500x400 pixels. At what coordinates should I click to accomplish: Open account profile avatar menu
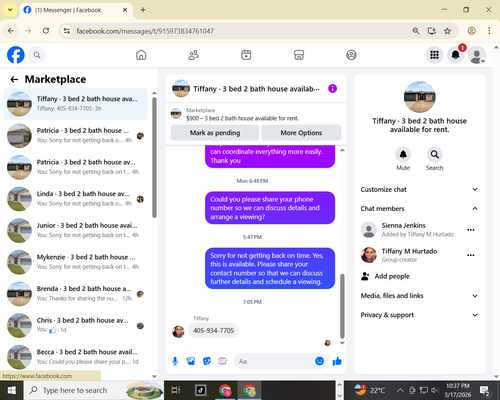click(x=477, y=55)
